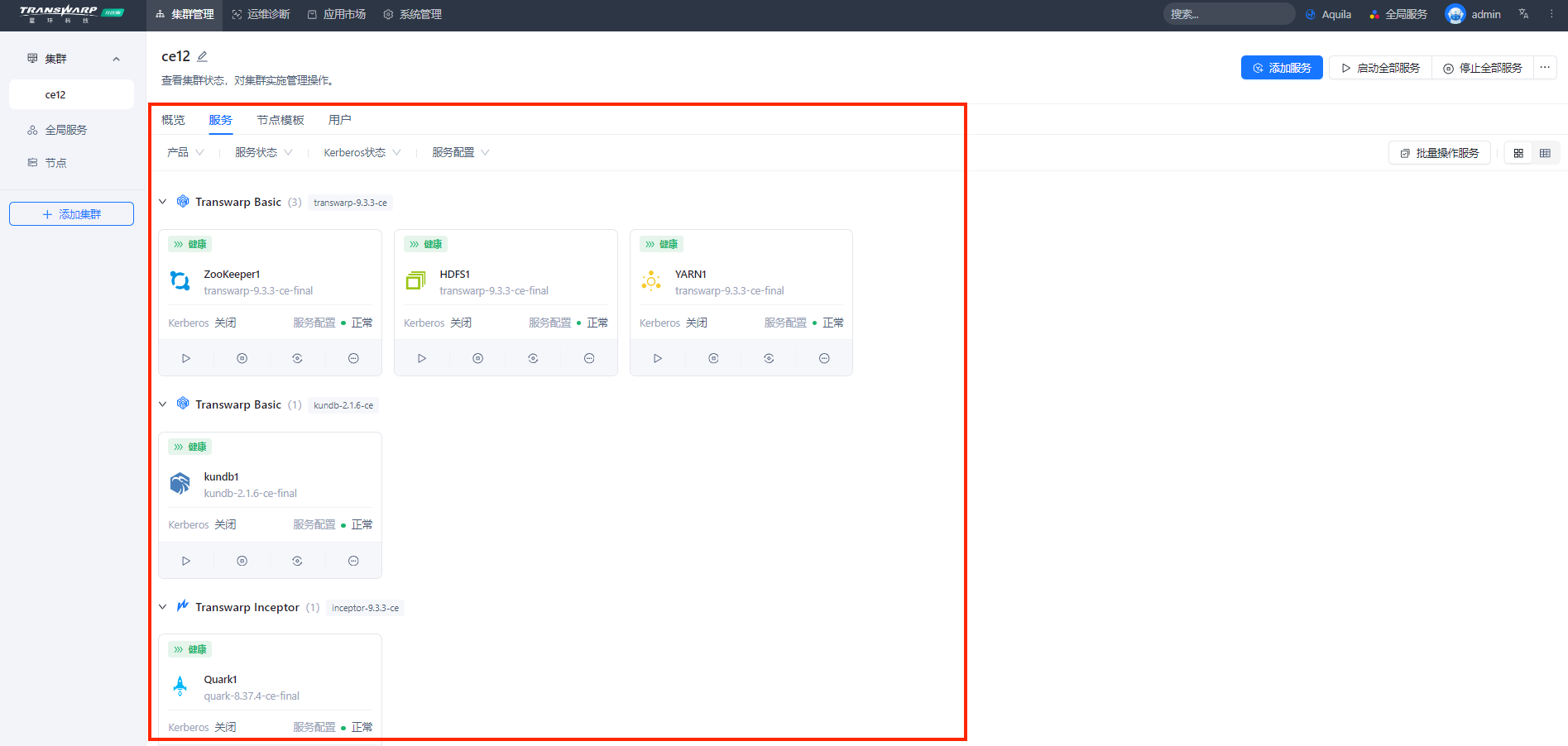
Task: Switch to card grid view
Action: point(1518,153)
